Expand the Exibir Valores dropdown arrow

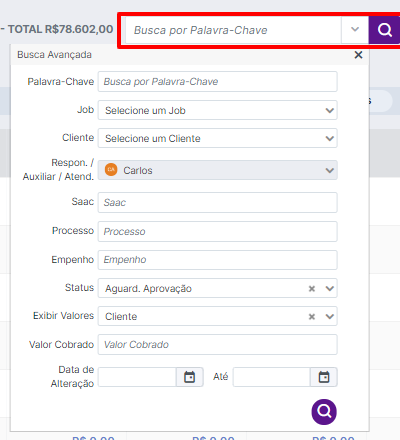[330, 316]
